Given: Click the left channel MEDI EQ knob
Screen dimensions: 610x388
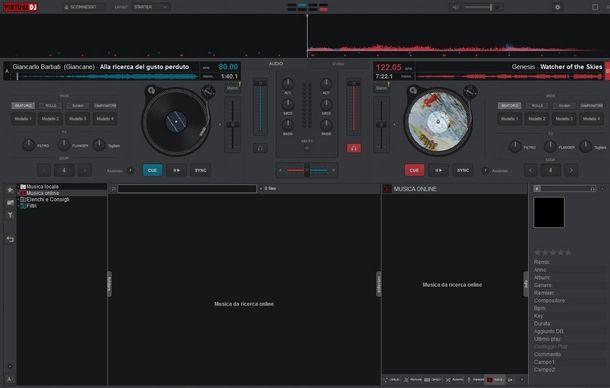Looking at the screenshot, I should (287, 104).
